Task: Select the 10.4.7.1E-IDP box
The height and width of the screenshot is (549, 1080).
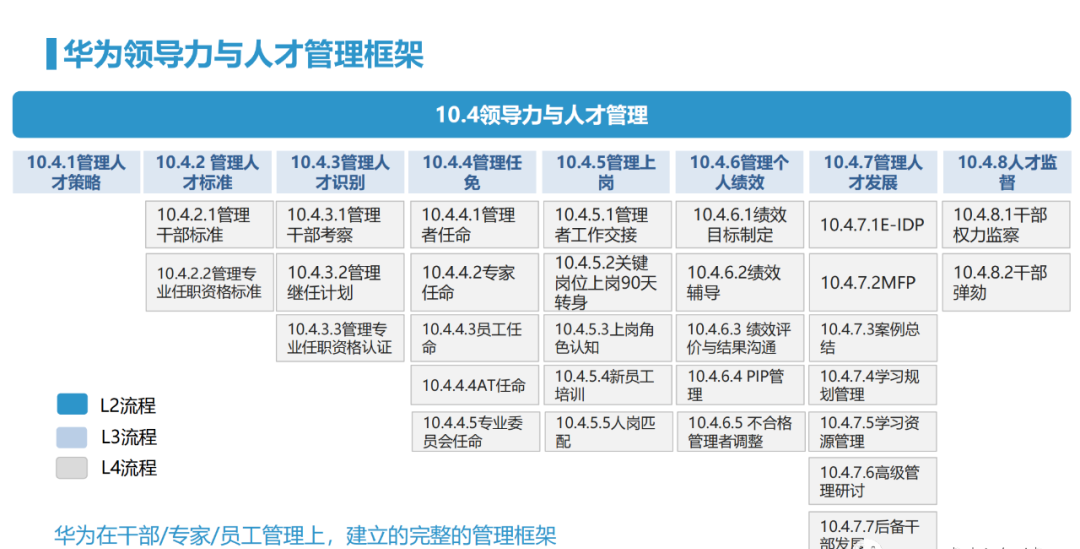Action: [x=873, y=225]
